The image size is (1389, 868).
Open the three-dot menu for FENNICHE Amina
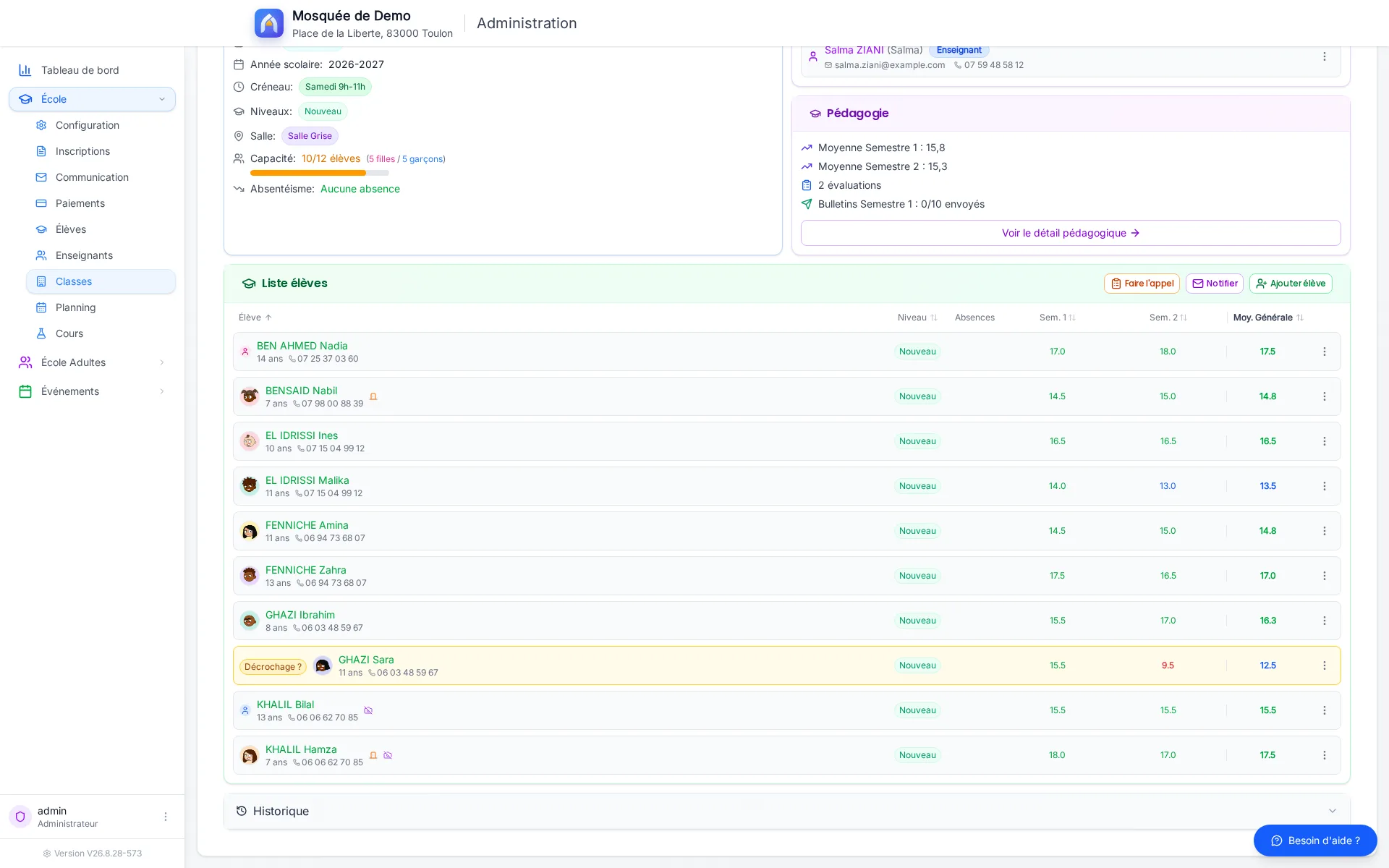pos(1325,531)
